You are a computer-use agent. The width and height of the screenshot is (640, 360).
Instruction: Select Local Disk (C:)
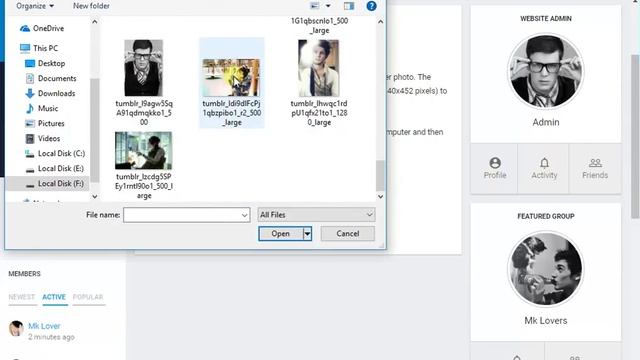point(61,153)
